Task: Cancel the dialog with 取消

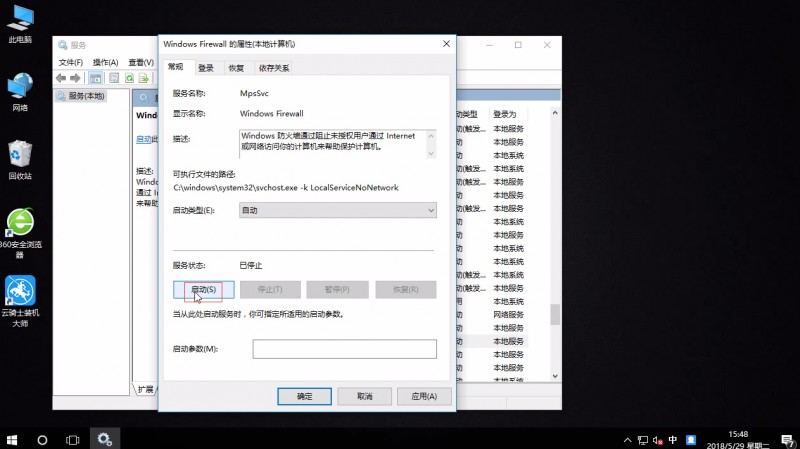Action: coord(364,396)
